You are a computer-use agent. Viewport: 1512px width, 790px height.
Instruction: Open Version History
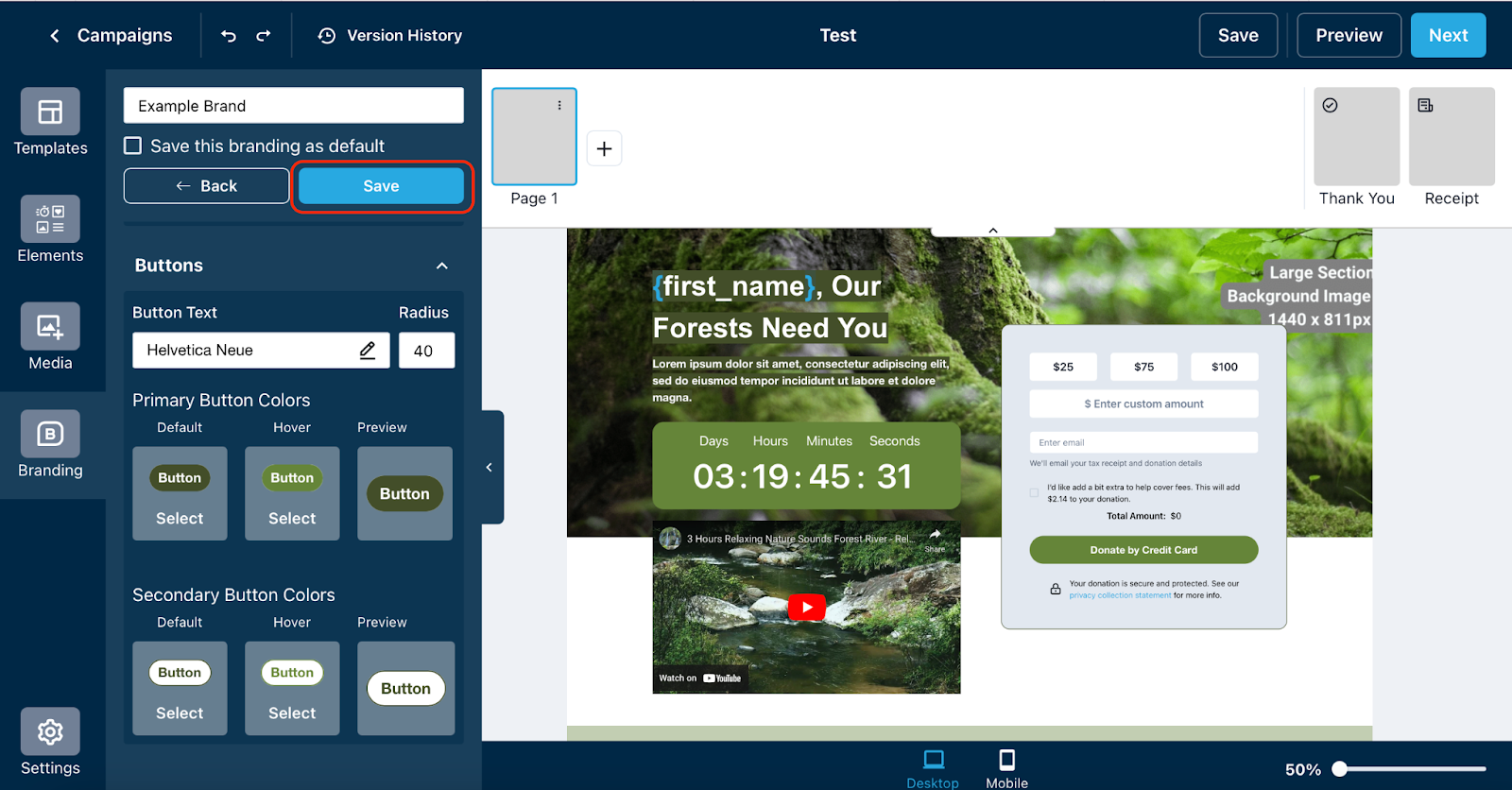(390, 36)
